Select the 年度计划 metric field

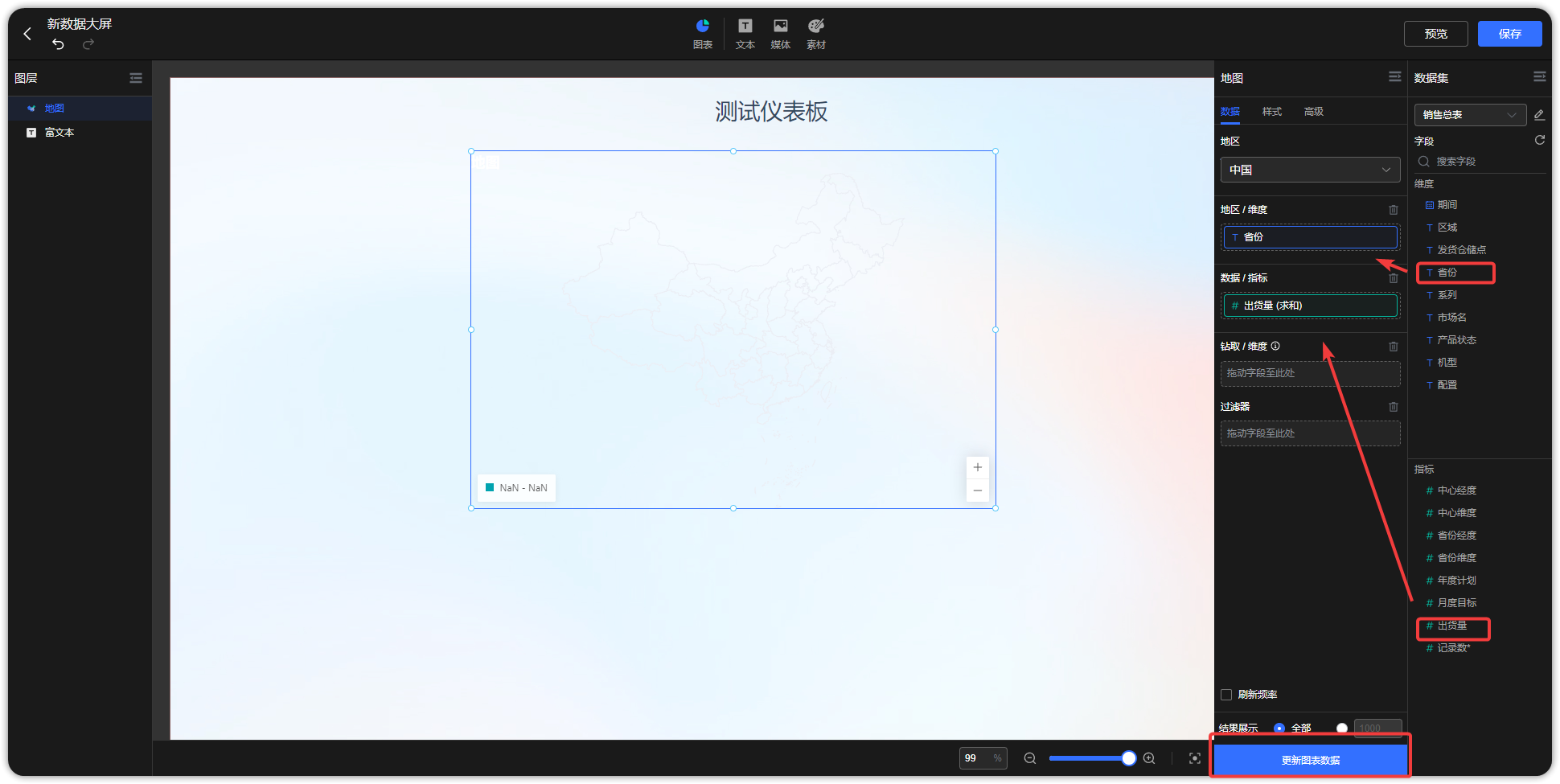tap(1456, 581)
